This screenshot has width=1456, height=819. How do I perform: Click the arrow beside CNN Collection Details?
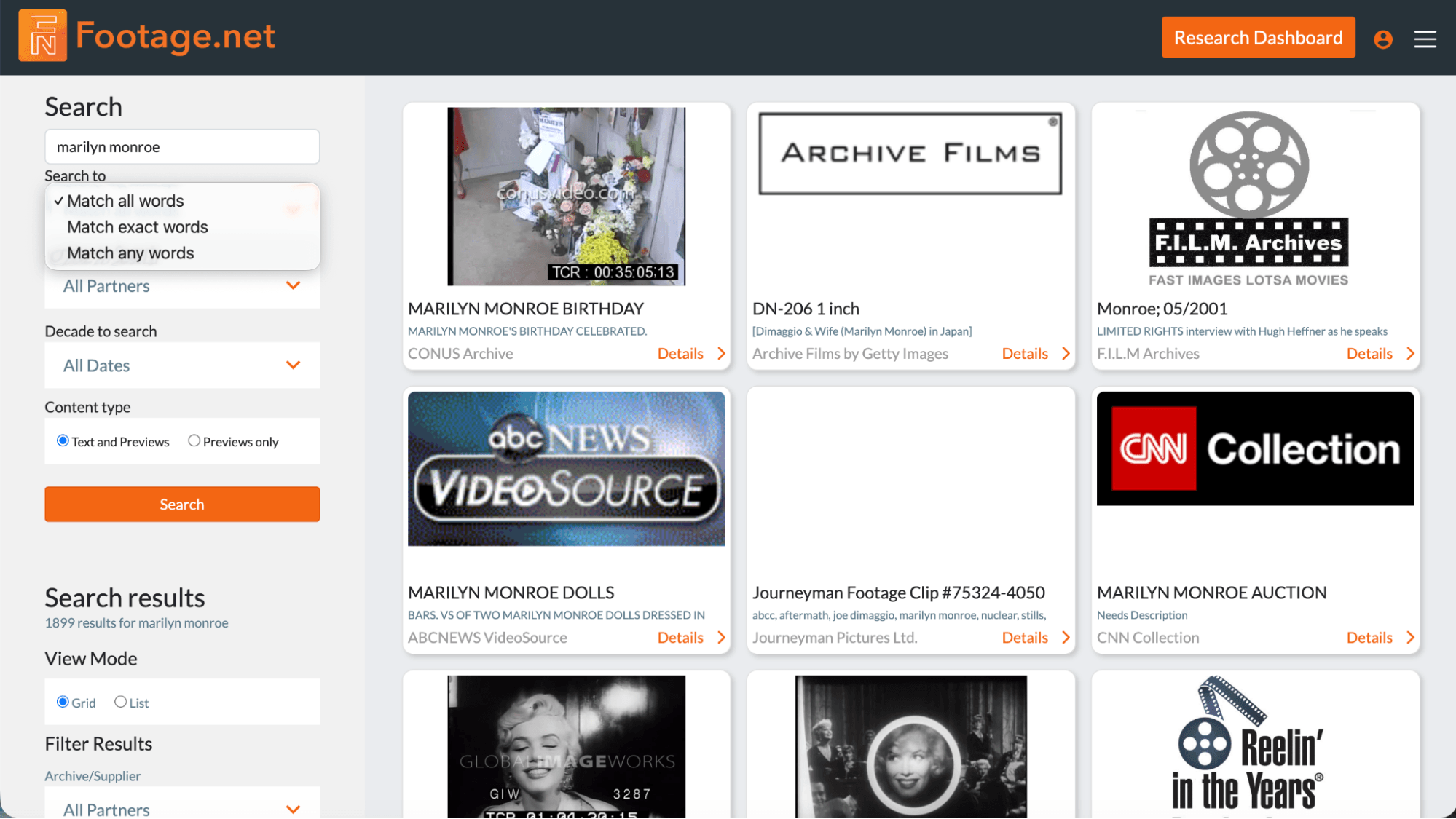click(x=1410, y=638)
